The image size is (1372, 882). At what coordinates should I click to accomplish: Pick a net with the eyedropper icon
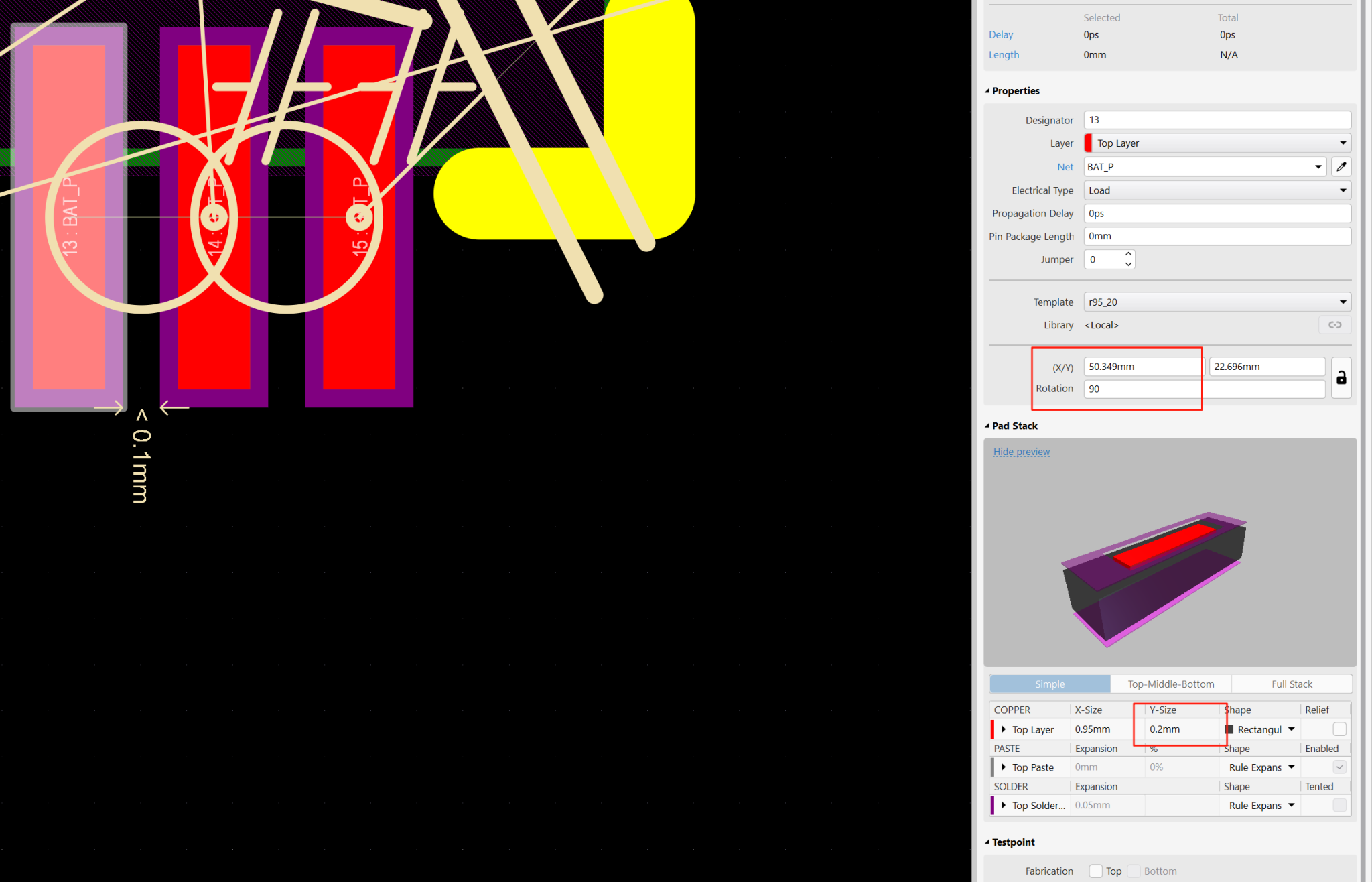point(1341,166)
